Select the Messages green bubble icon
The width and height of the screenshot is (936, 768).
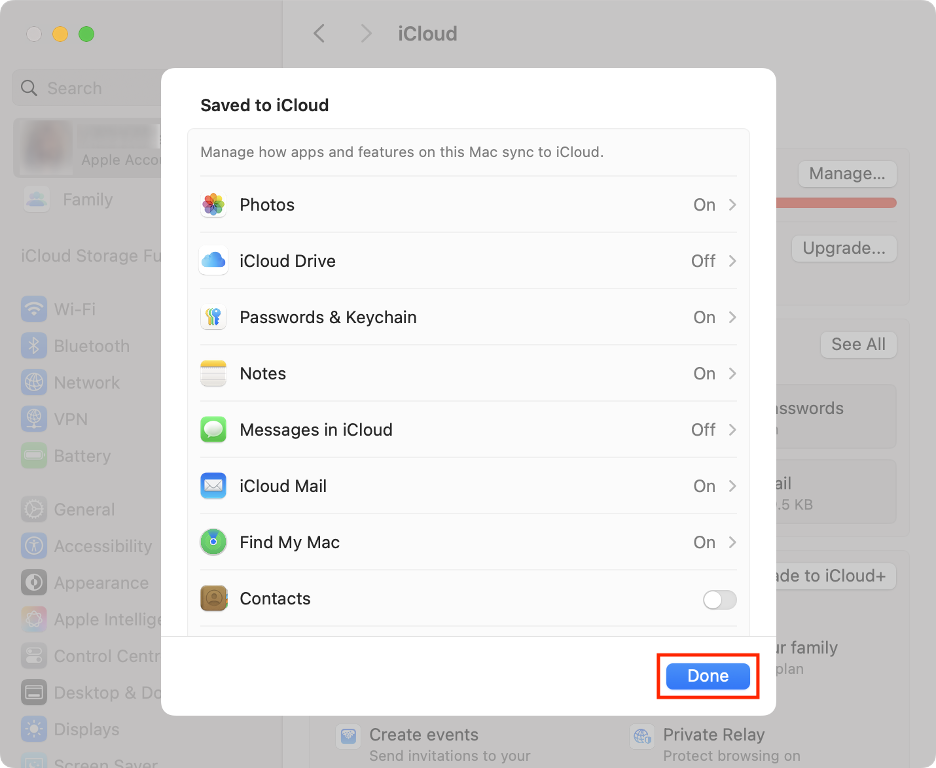pyautogui.click(x=213, y=429)
